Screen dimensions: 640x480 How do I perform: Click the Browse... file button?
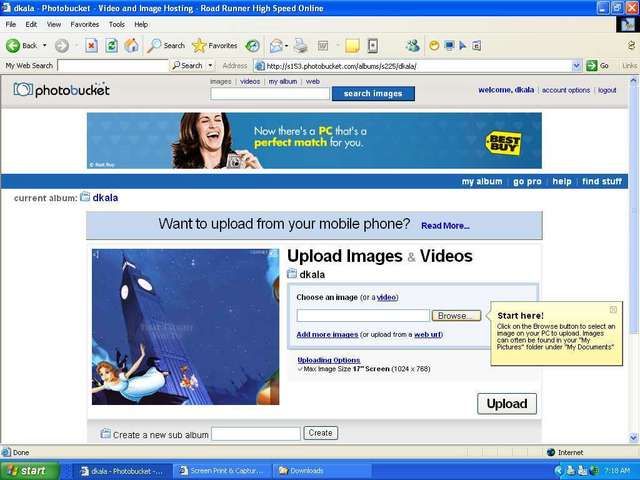456,316
